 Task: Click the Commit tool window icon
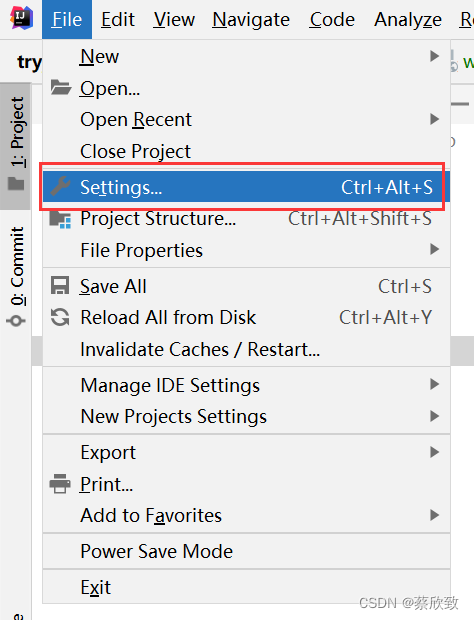coord(16,320)
